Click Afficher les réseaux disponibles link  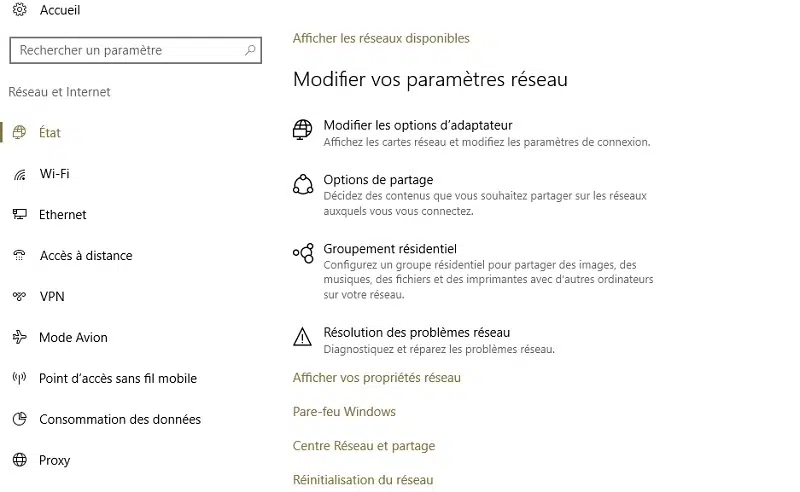[x=381, y=38]
